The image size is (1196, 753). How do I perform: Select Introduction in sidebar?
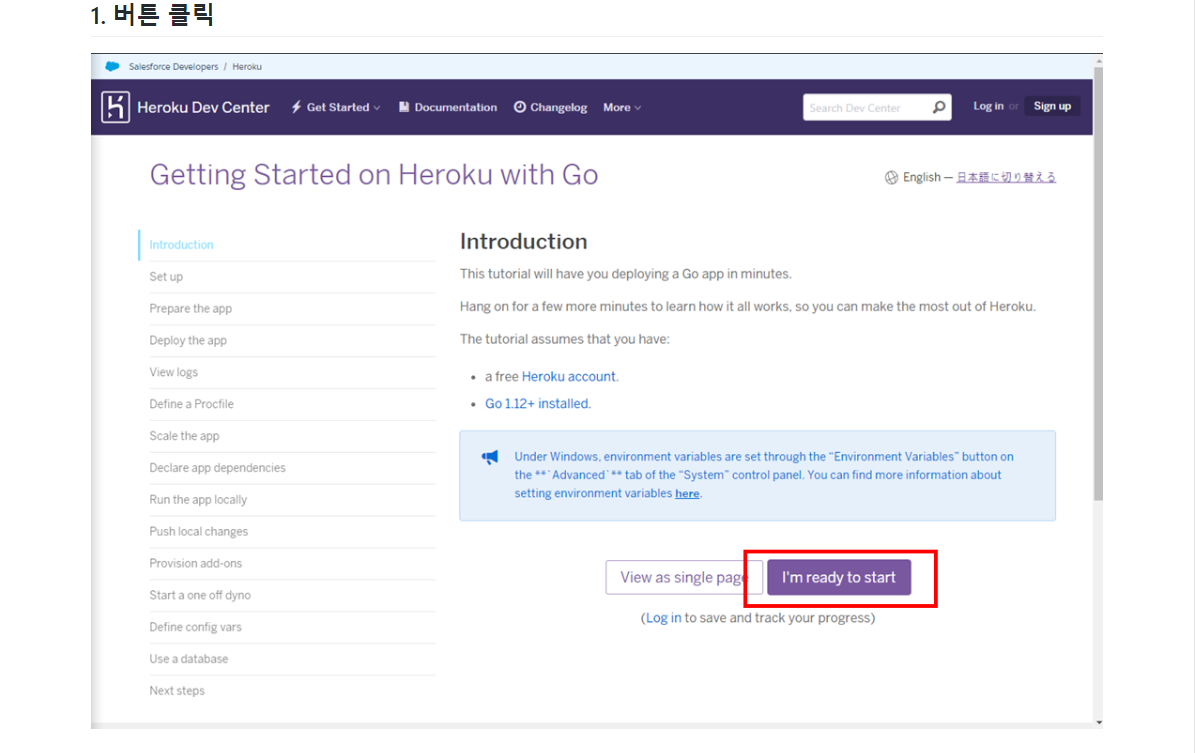point(182,245)
